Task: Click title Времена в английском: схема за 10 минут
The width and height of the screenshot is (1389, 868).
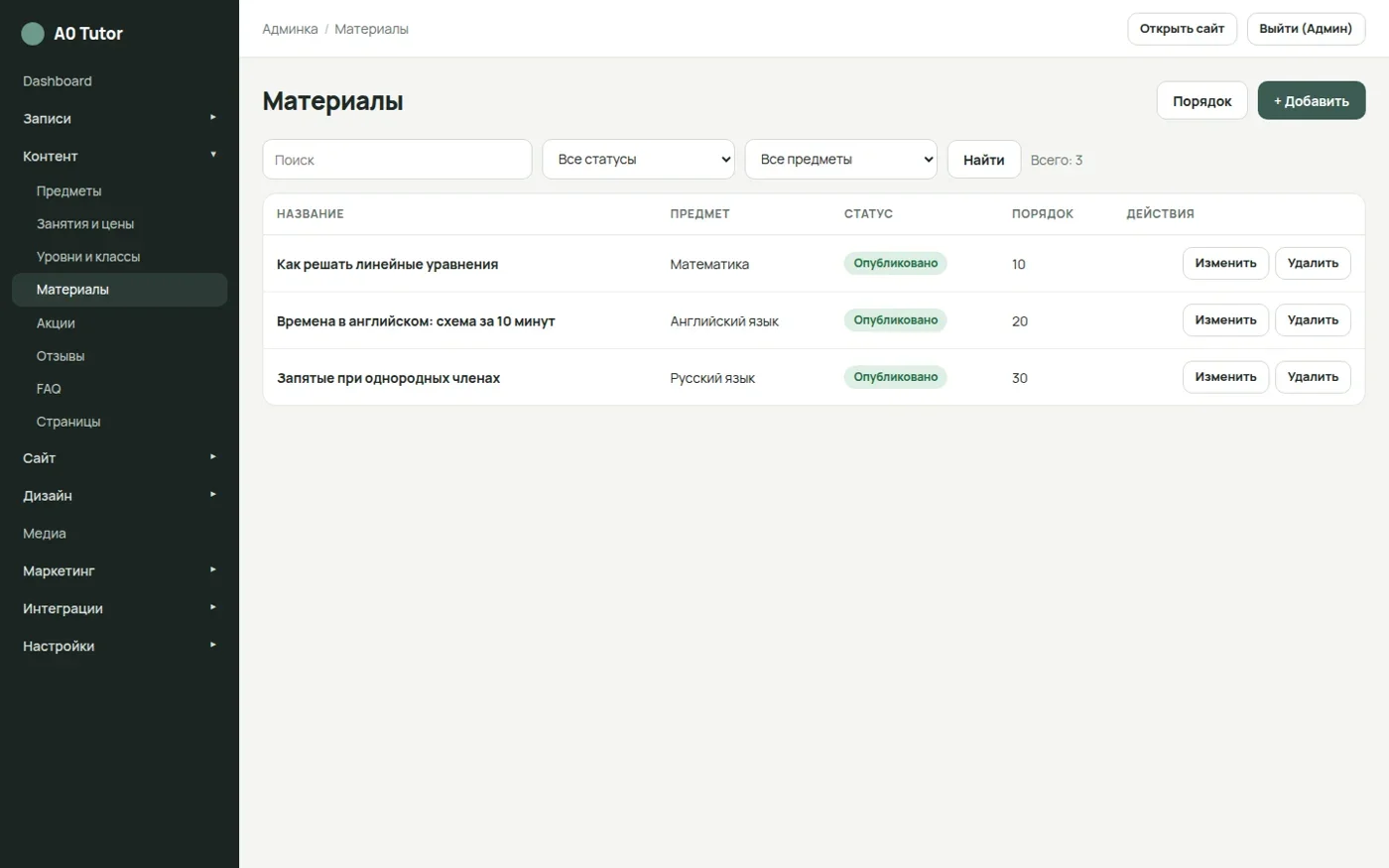Action: point(416,321)
